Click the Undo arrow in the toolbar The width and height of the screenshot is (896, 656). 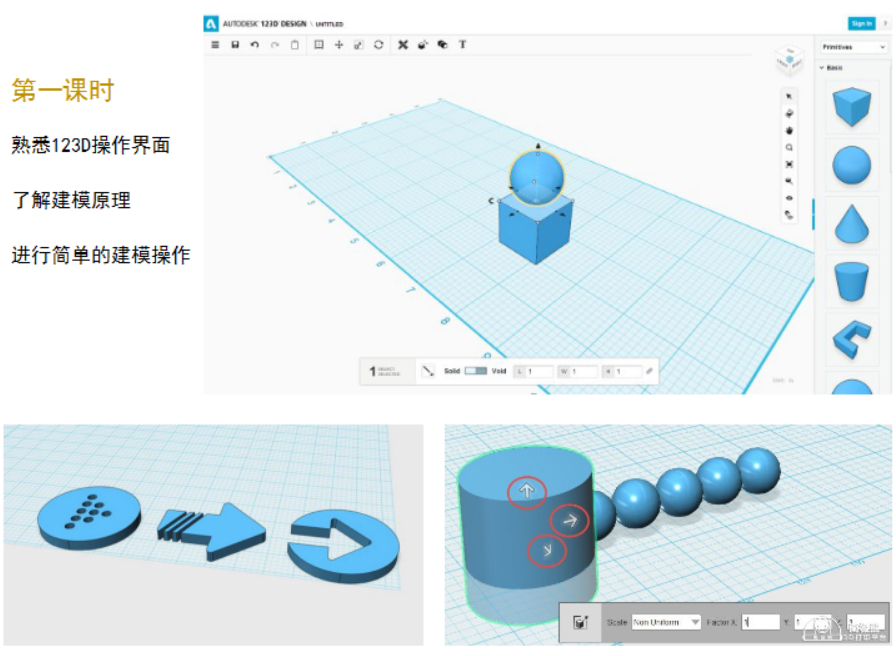coord(255,45)
